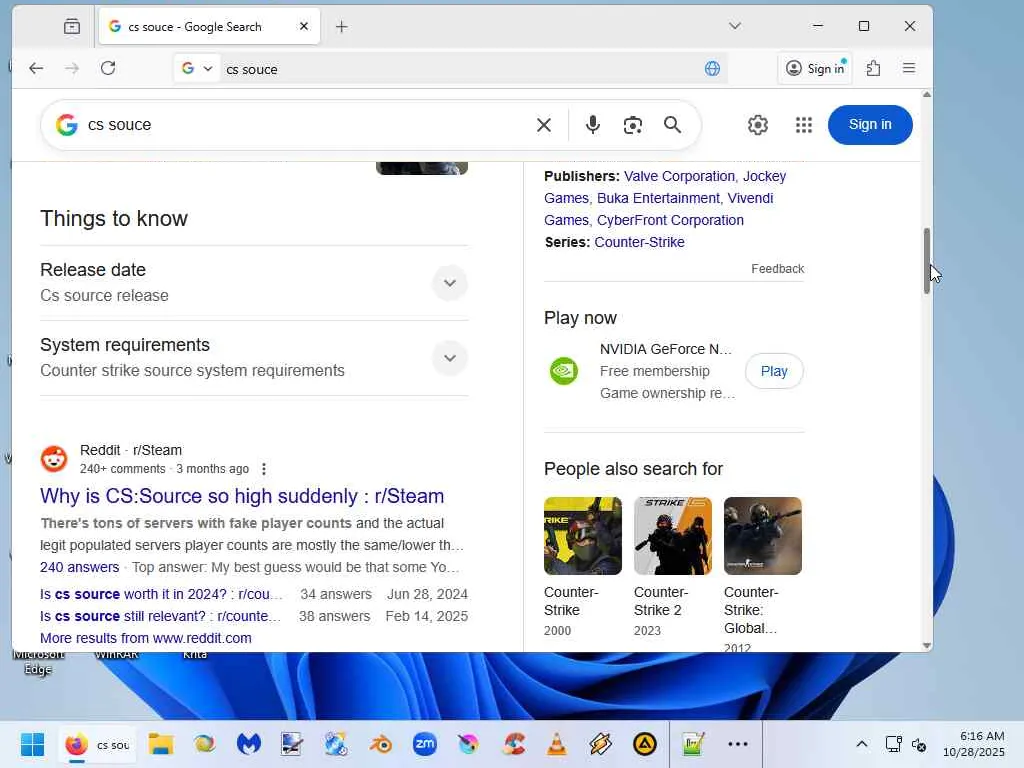Click the blue Google Sign in button
Screen dimensions: 1024x768
(870, 125)
